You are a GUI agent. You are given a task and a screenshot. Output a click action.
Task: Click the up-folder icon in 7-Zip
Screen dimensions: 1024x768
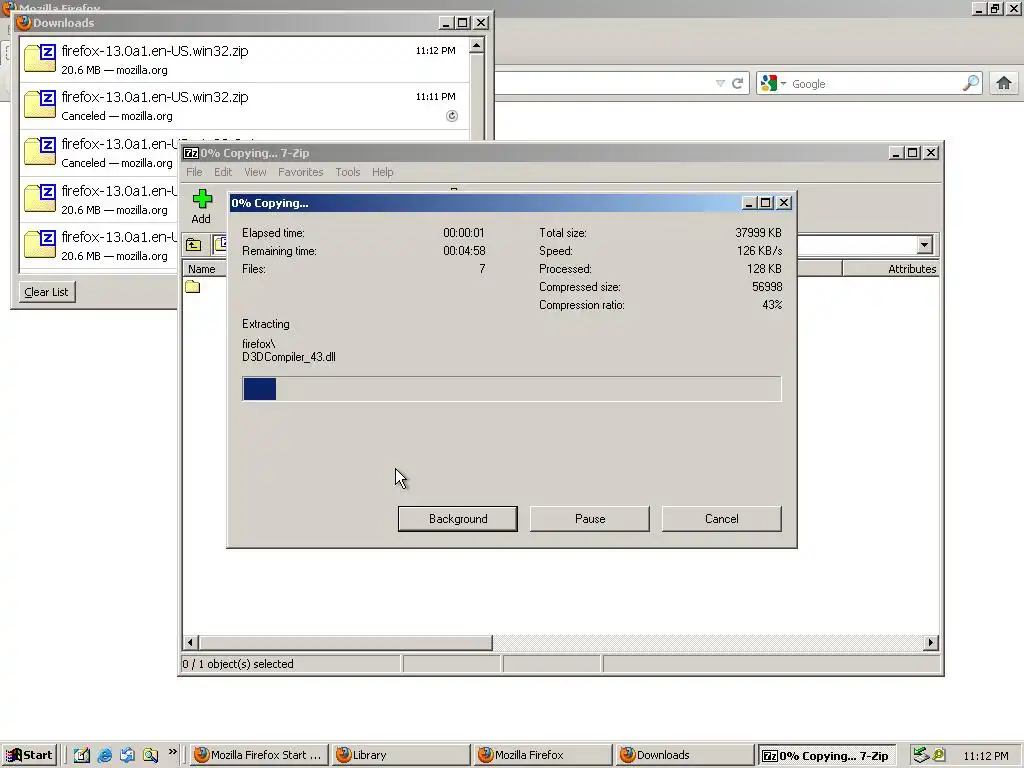click(x=194, y=245)
